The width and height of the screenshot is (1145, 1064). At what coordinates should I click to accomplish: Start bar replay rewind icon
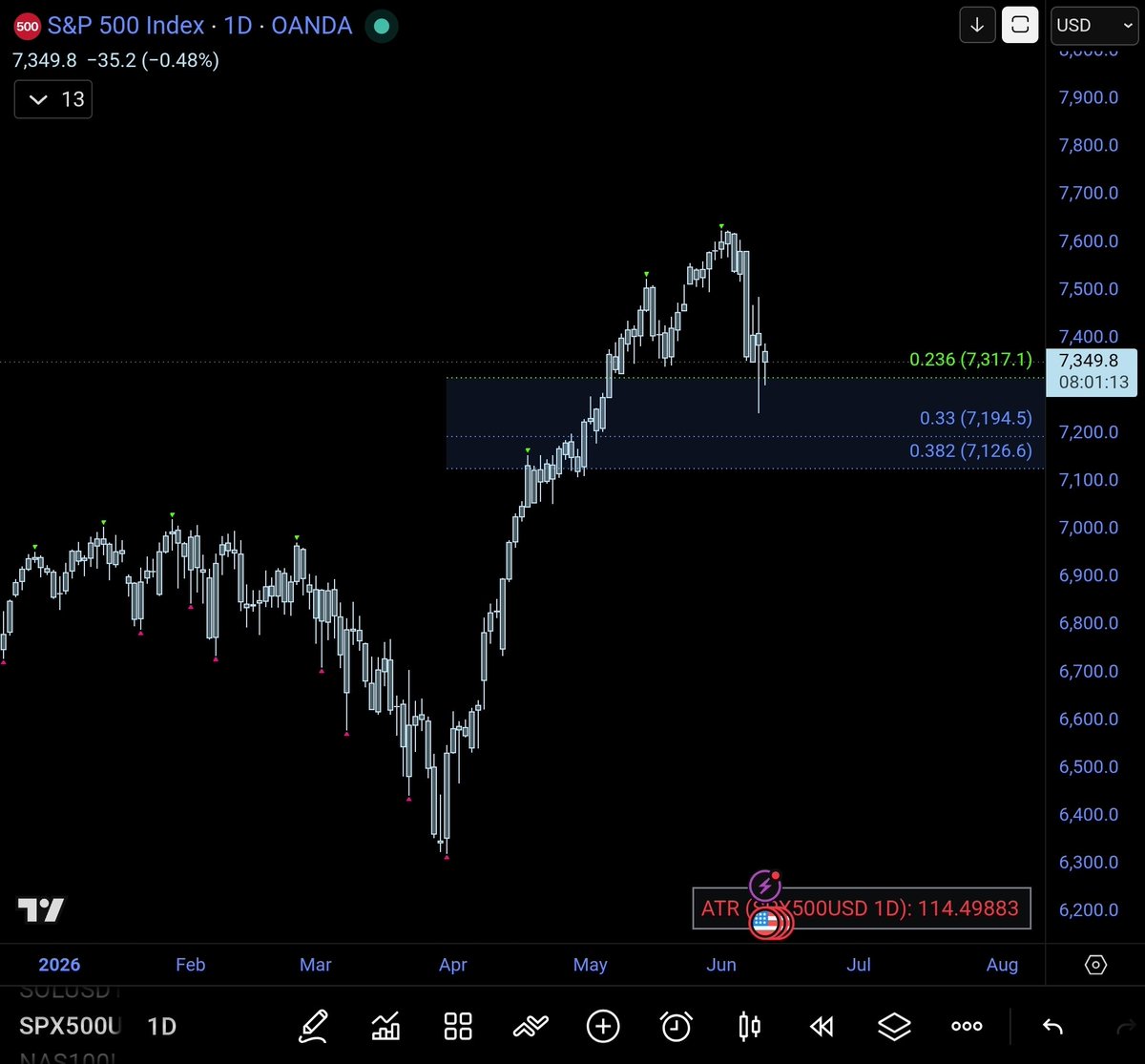pos(821,1027)
